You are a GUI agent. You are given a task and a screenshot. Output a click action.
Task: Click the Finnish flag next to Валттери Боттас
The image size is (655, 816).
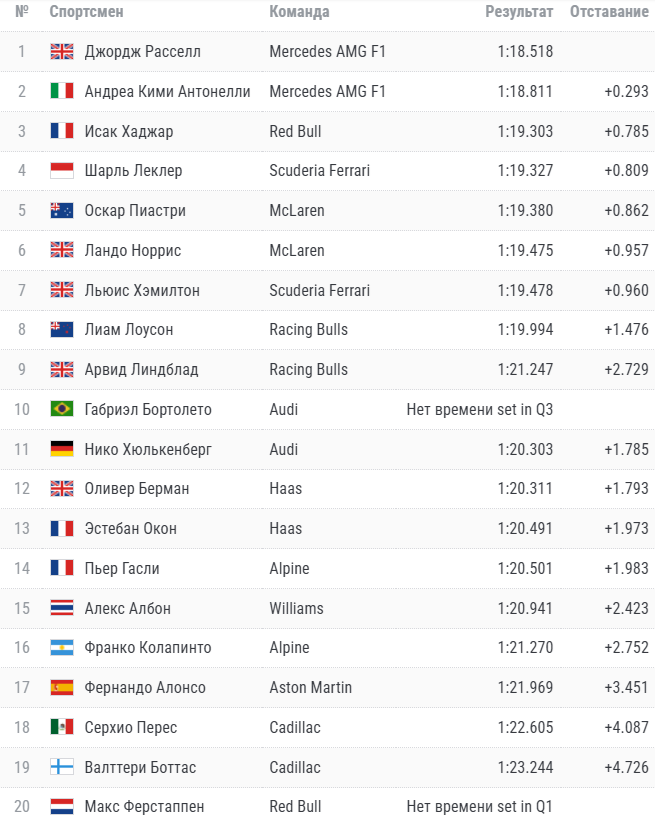coord(62,768)
